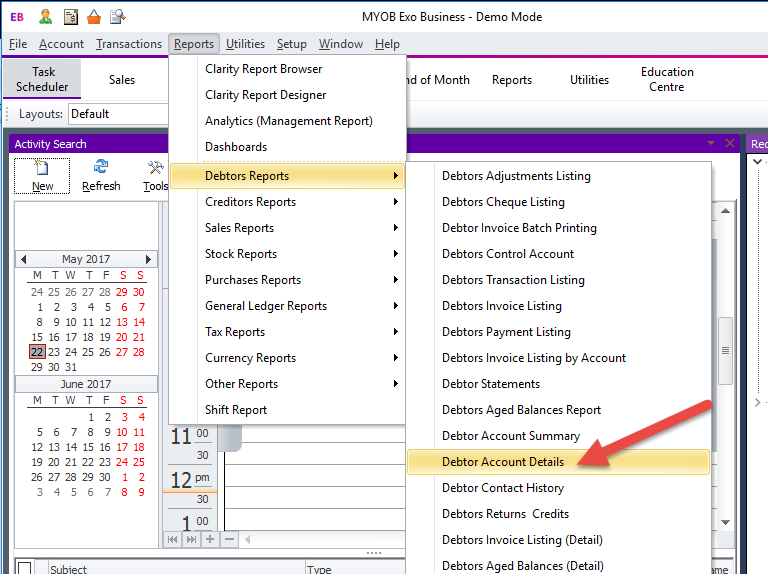
Task: Select Clarity Report Designer
Action: tap(287, 95)
